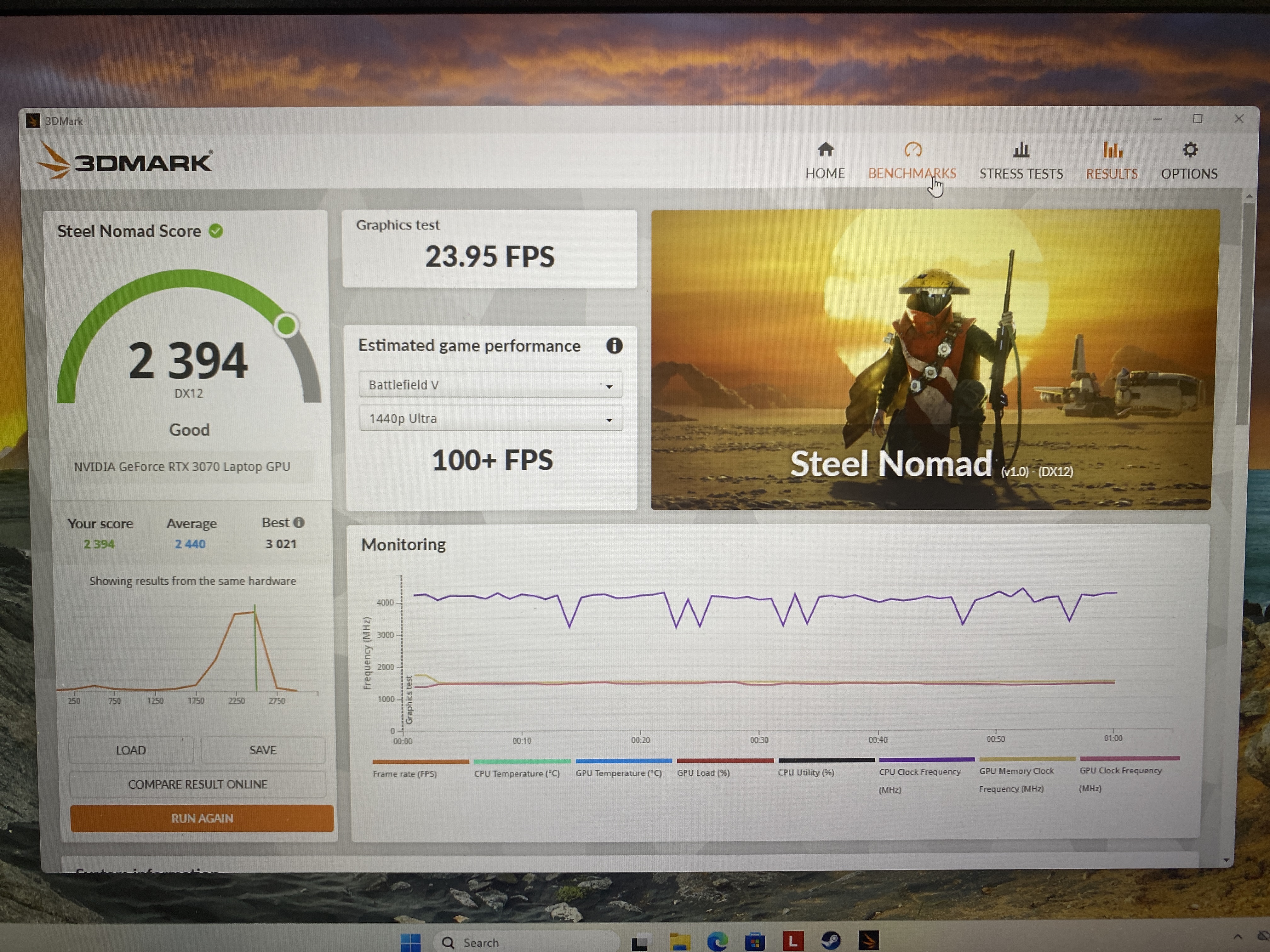Open the 1440p Ultra resolution dropdown

pos(490,418)
